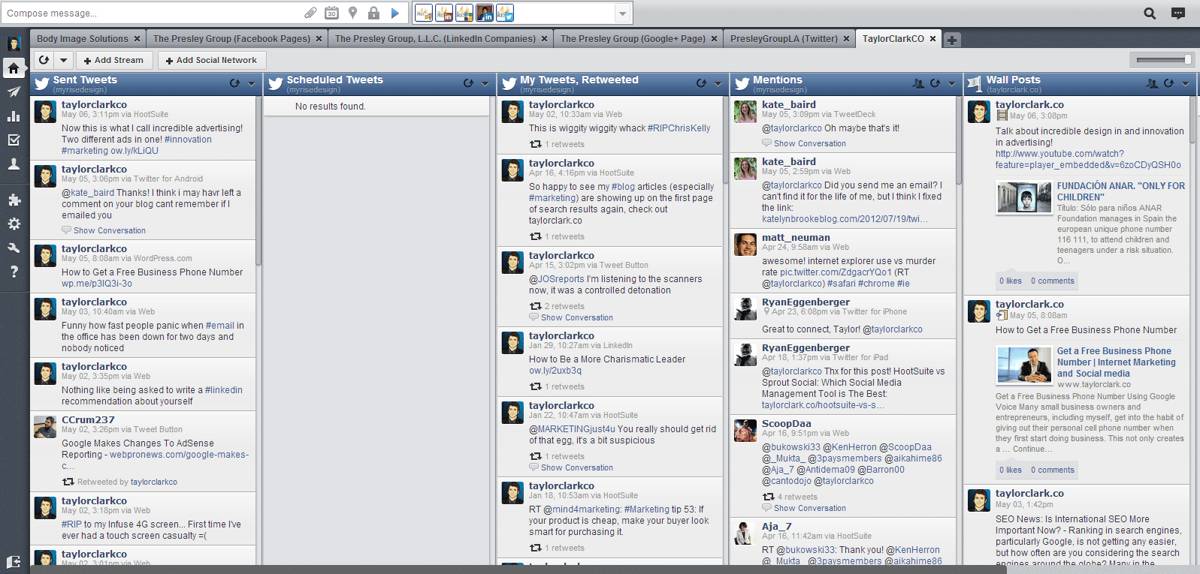The width and height of the screenshot is (1200, 574).
Task: Toggle the LinkedIn profile avatar in profile picker
Action: (484, 13)
